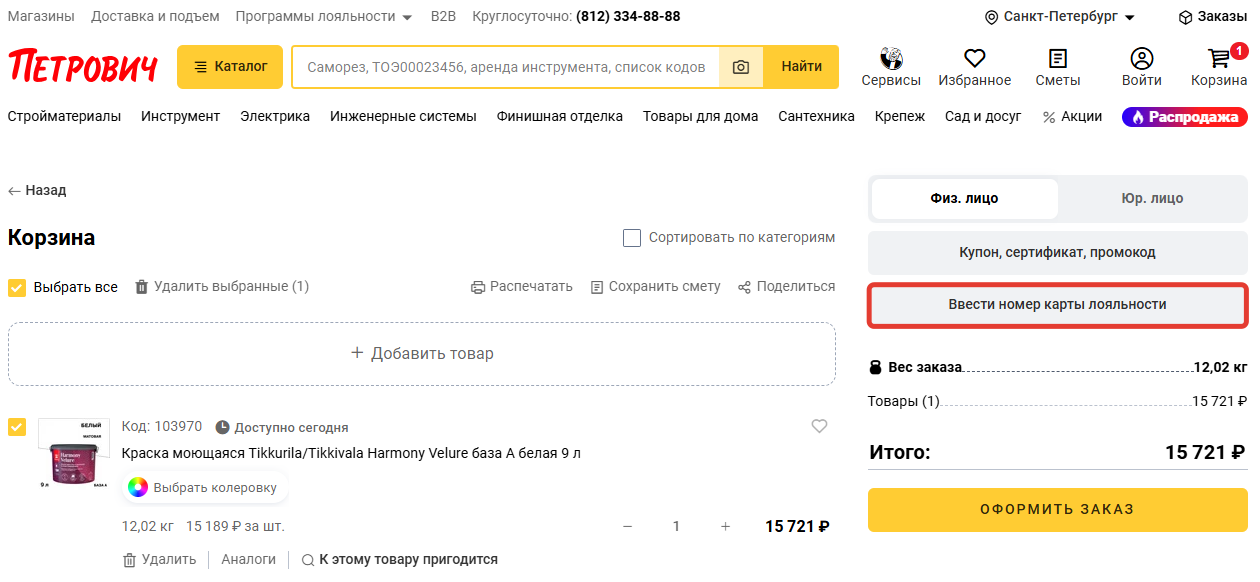Click the Заказы orders box icon

pyautogui.click(x=1185, y=17)
